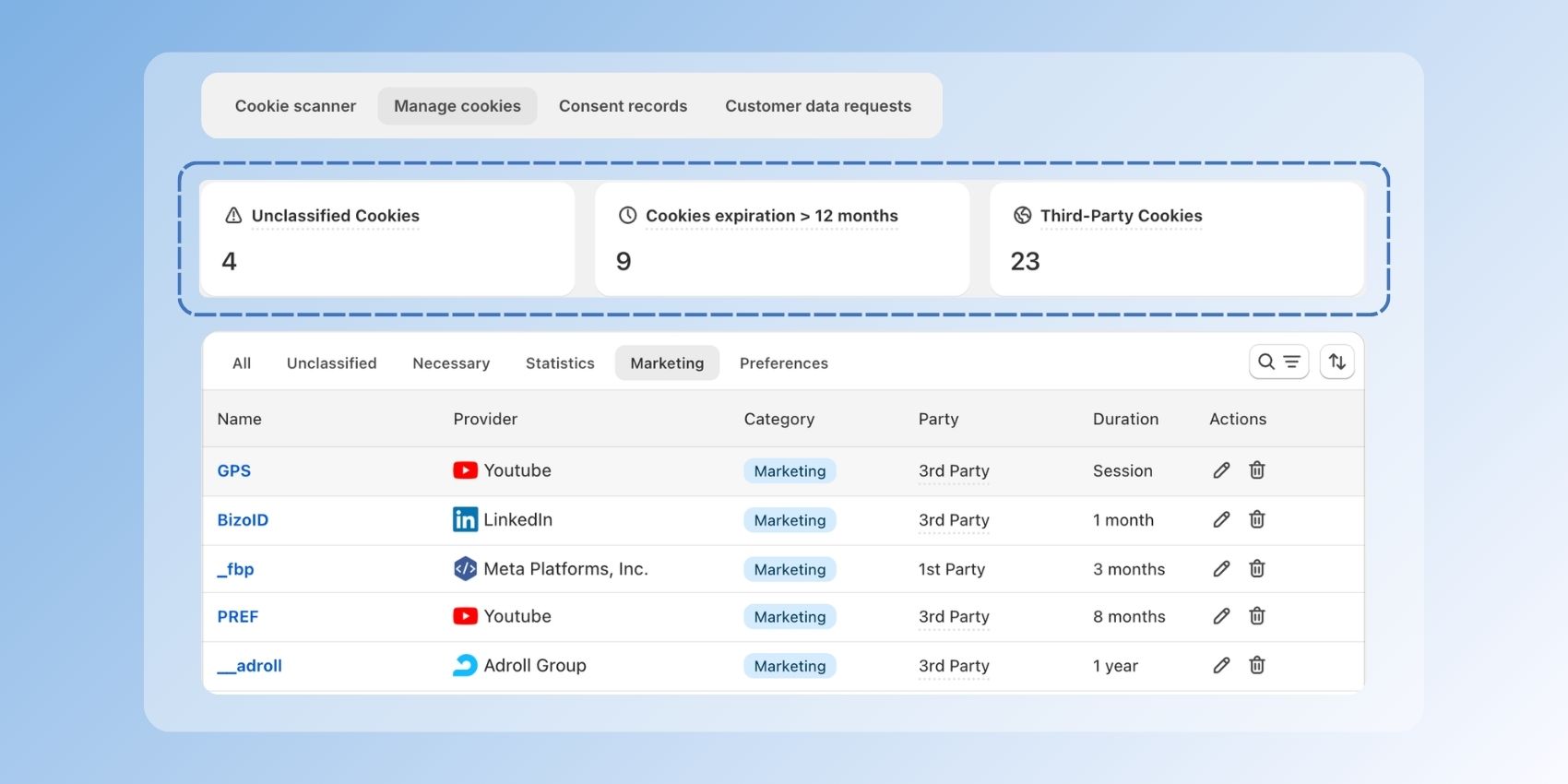Go to Customer data requests tab

818,106
